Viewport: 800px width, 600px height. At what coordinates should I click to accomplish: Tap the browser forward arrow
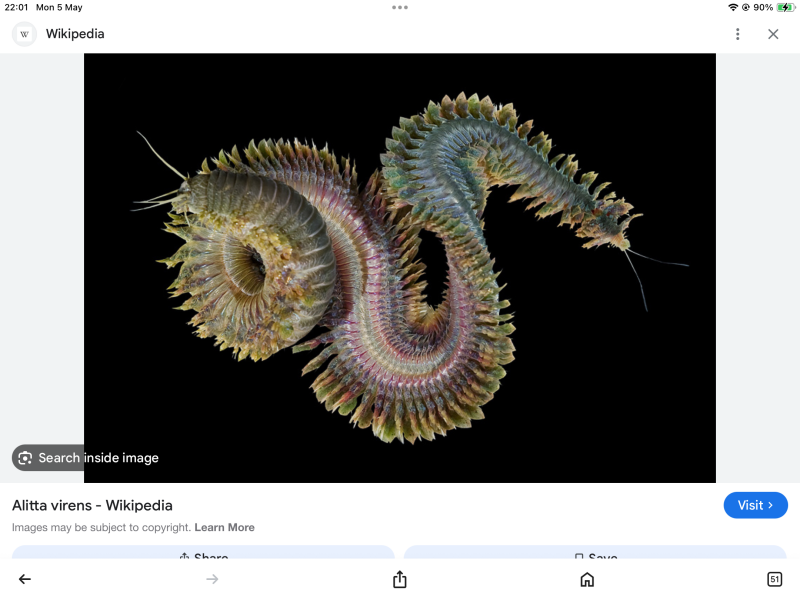click(212, 579)
